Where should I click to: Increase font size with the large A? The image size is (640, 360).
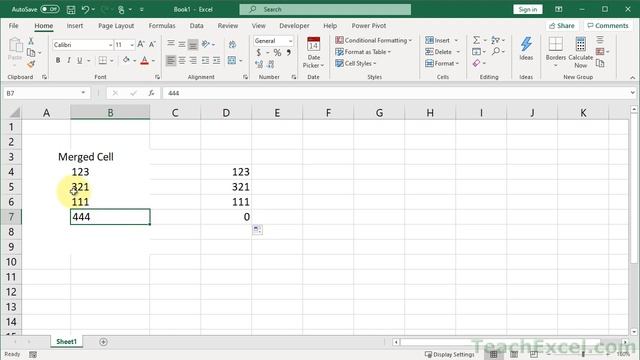(141, 44)
